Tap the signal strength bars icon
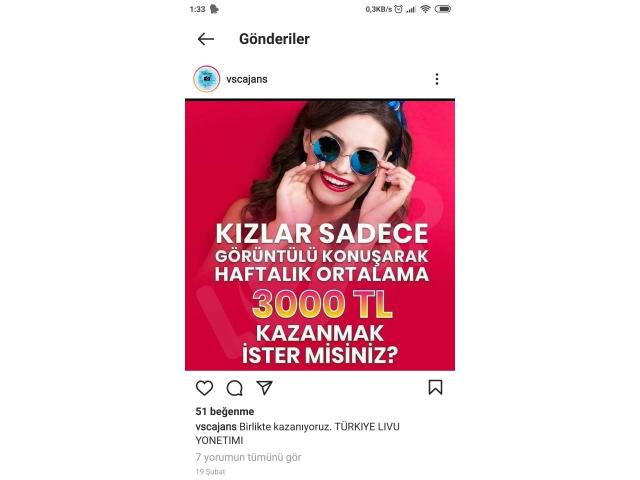Image resolution: width=640 pixels, height=480 pixels. (411, 9)
